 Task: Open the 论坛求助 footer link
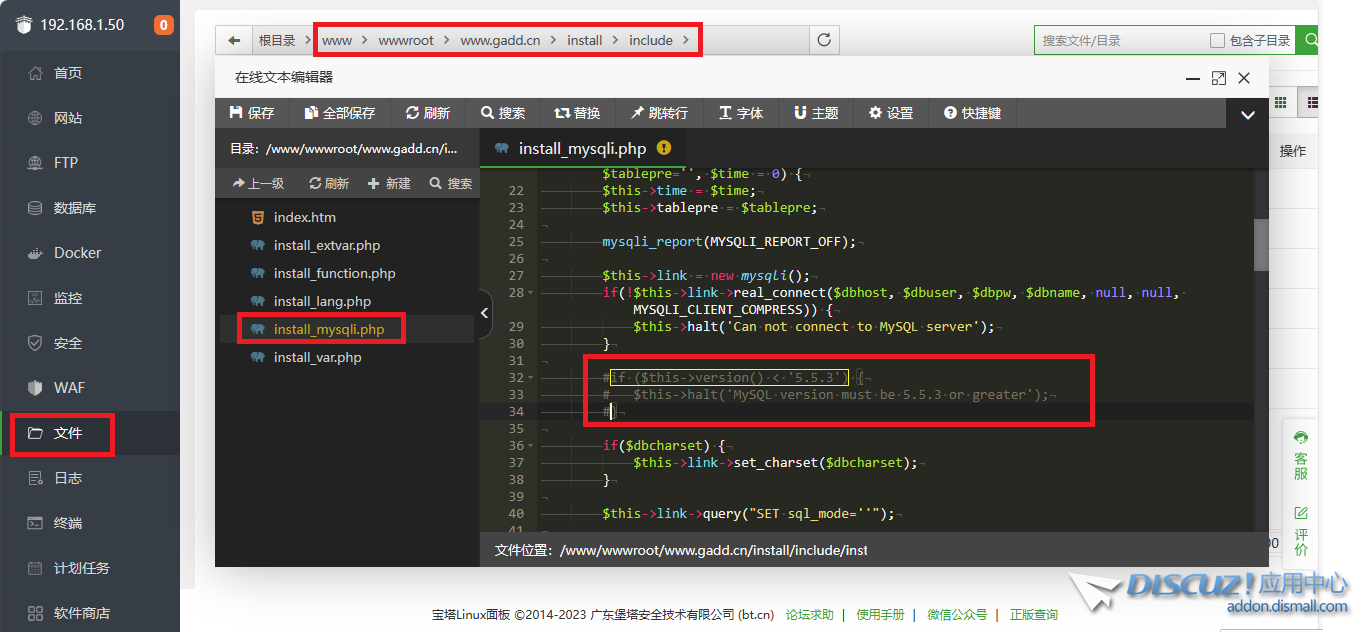809,615
